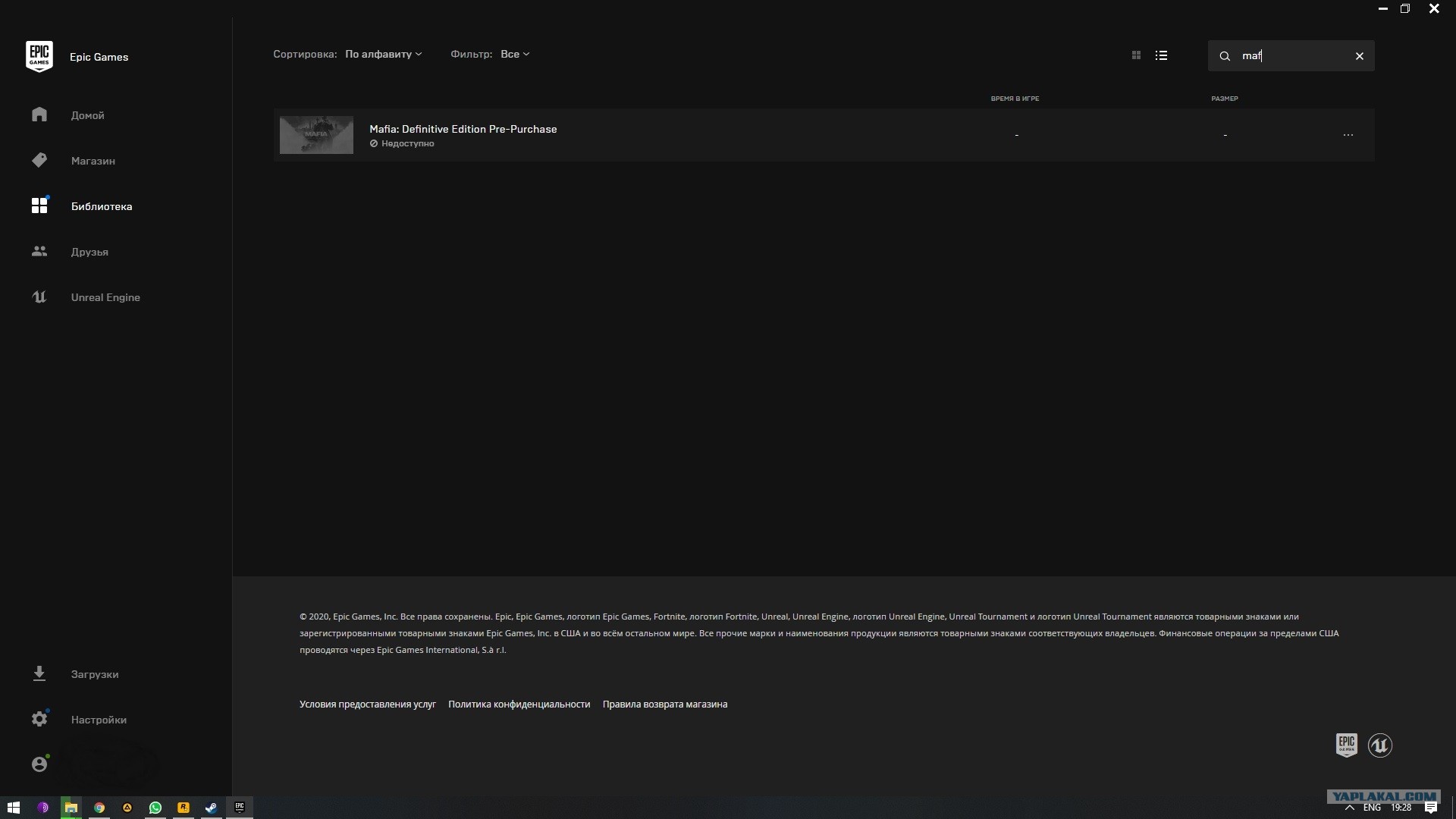Select Mafia: Definitive Edition Pre-Purchase title
The image size is (1456, 819).
[463, 129]
